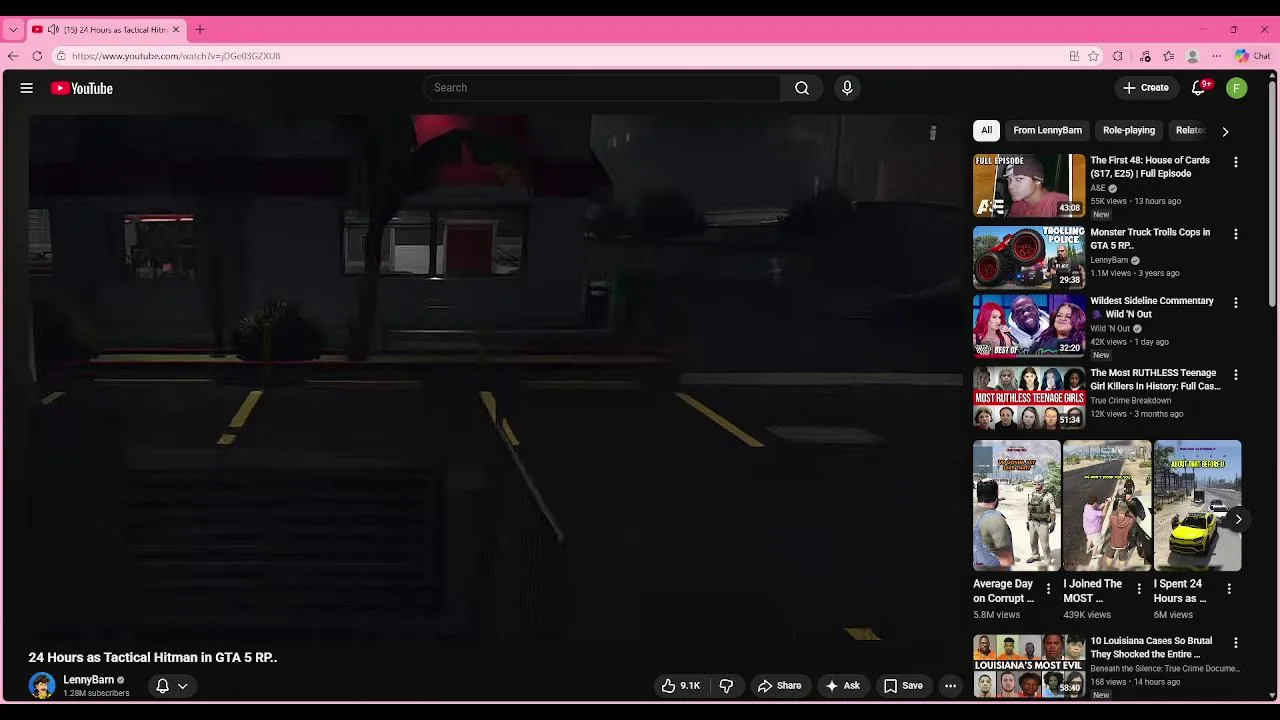
Task: Reload the page in browser
Action: pos(37,56)
